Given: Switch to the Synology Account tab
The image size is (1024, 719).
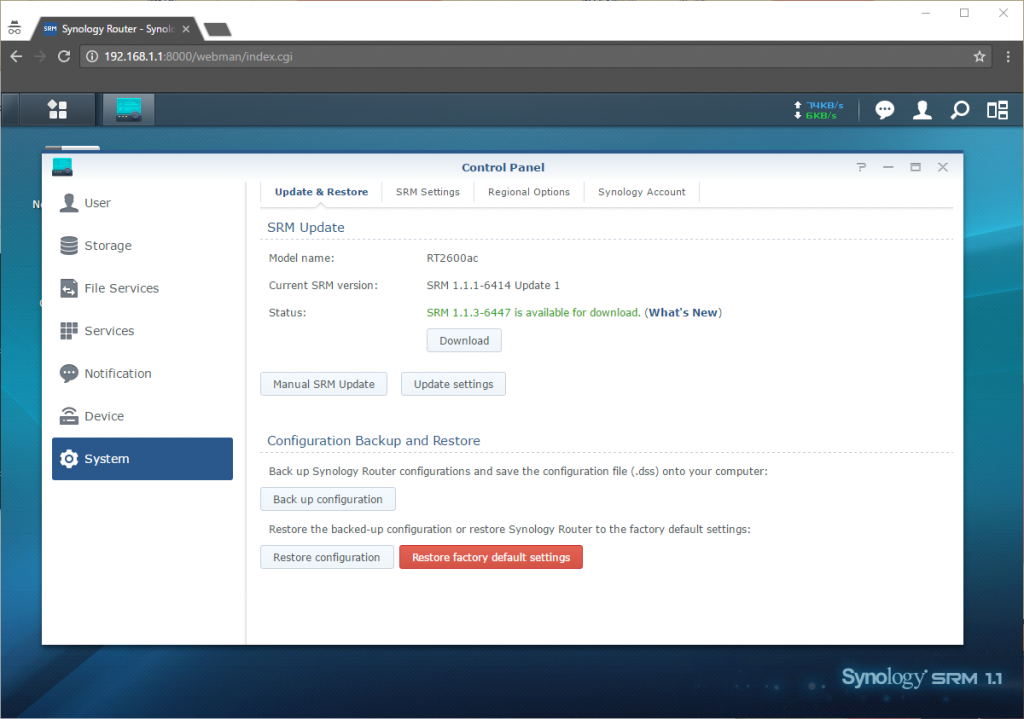Looking at the screenshot, I should 642,192.
